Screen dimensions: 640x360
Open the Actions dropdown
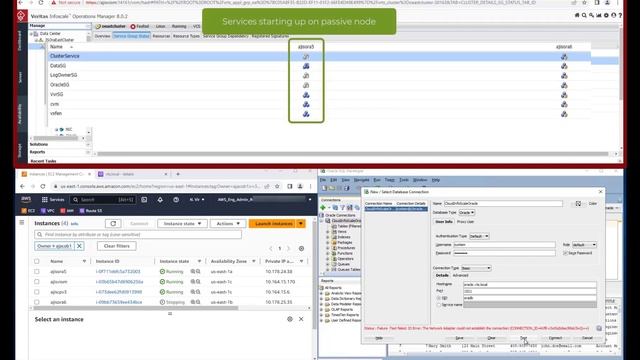[x=228, y=224]
